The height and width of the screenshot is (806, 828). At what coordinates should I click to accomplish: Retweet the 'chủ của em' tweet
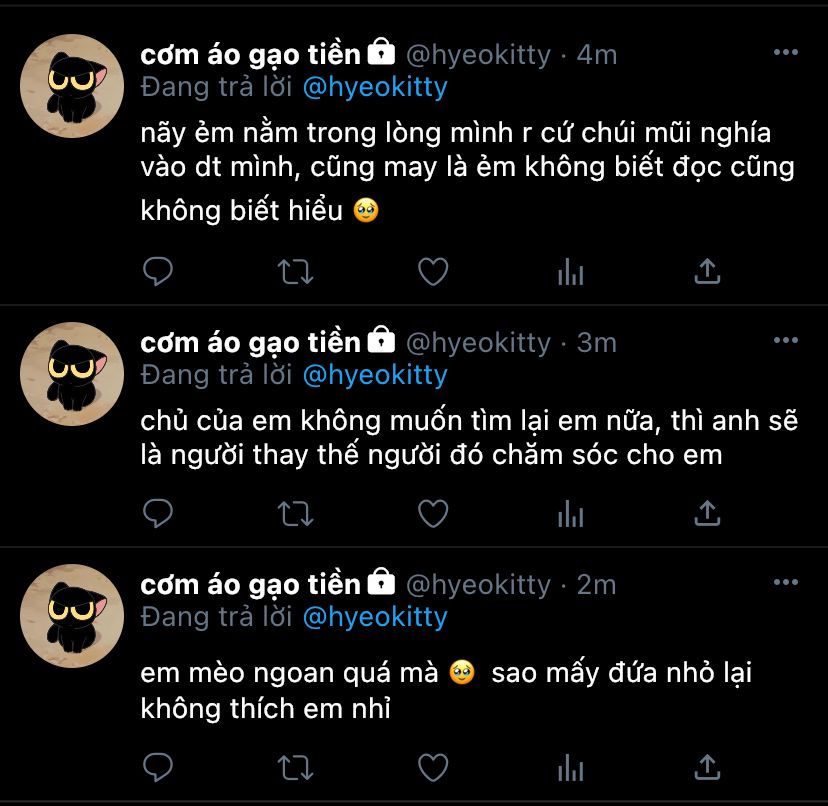point(295,513)
